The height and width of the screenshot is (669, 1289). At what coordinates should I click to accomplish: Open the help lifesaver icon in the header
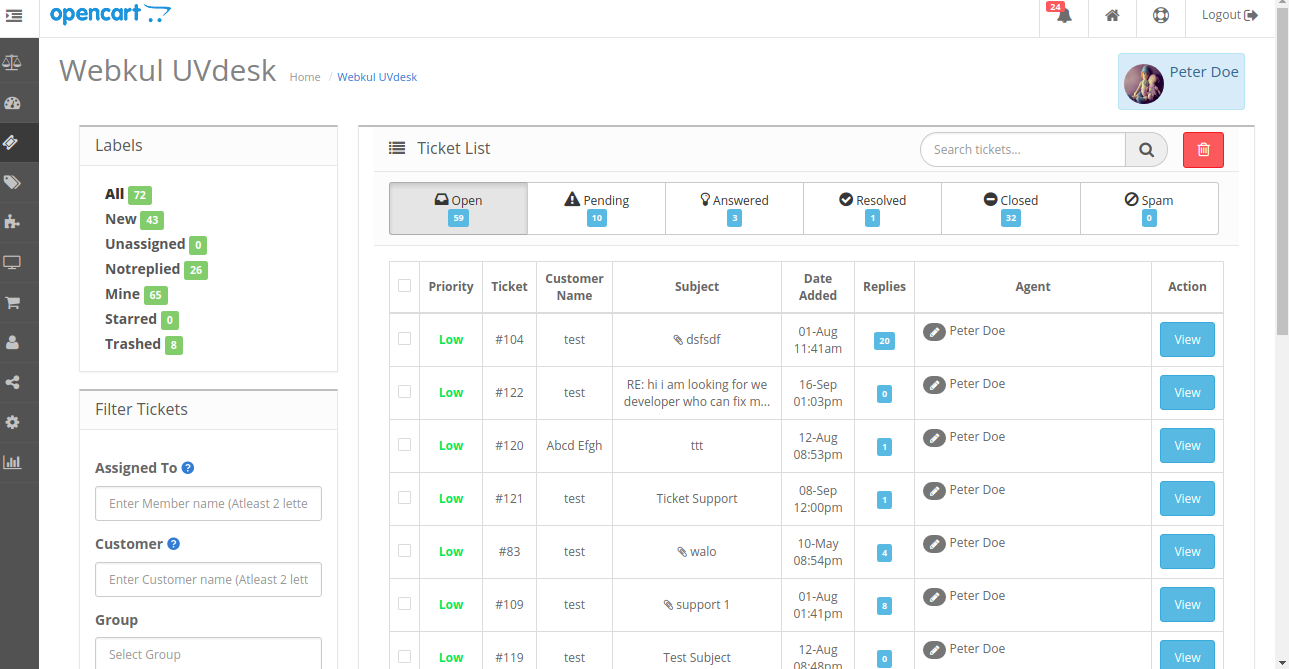click(x=1161, y=17)
